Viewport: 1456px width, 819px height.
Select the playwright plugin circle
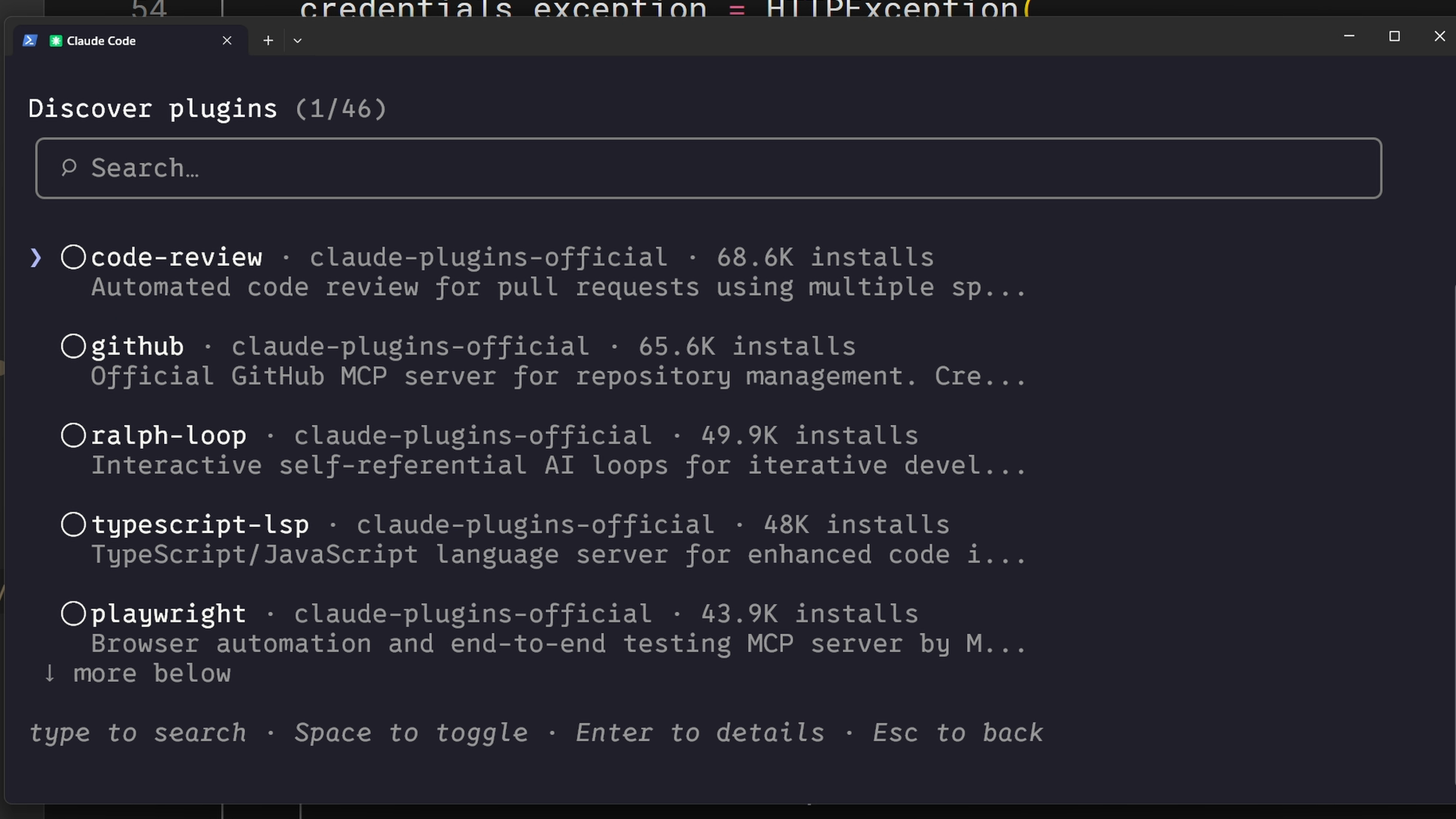click(x=74, y=613)
